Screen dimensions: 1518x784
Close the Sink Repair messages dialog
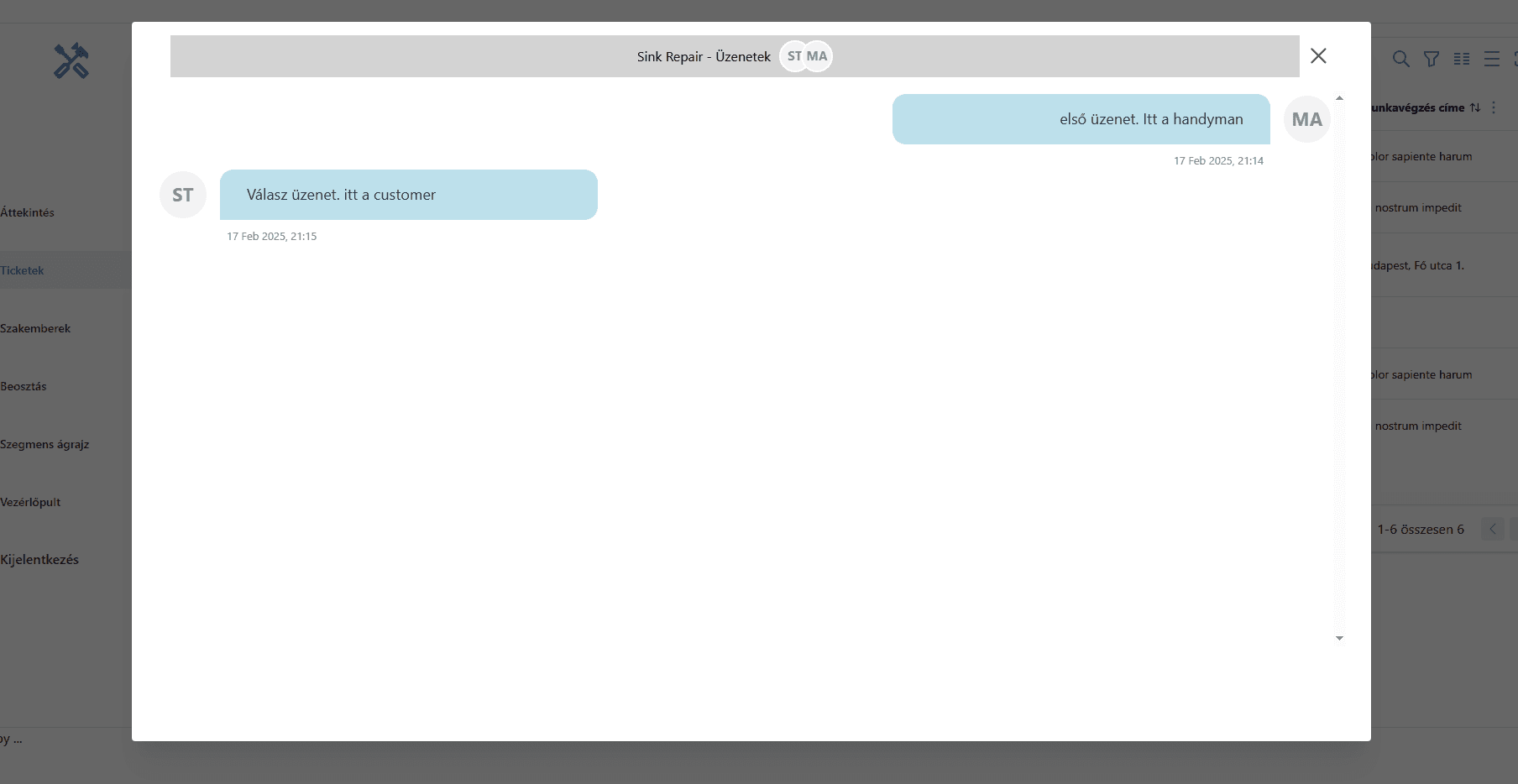pyautogui.click(x=1318, y=55)
